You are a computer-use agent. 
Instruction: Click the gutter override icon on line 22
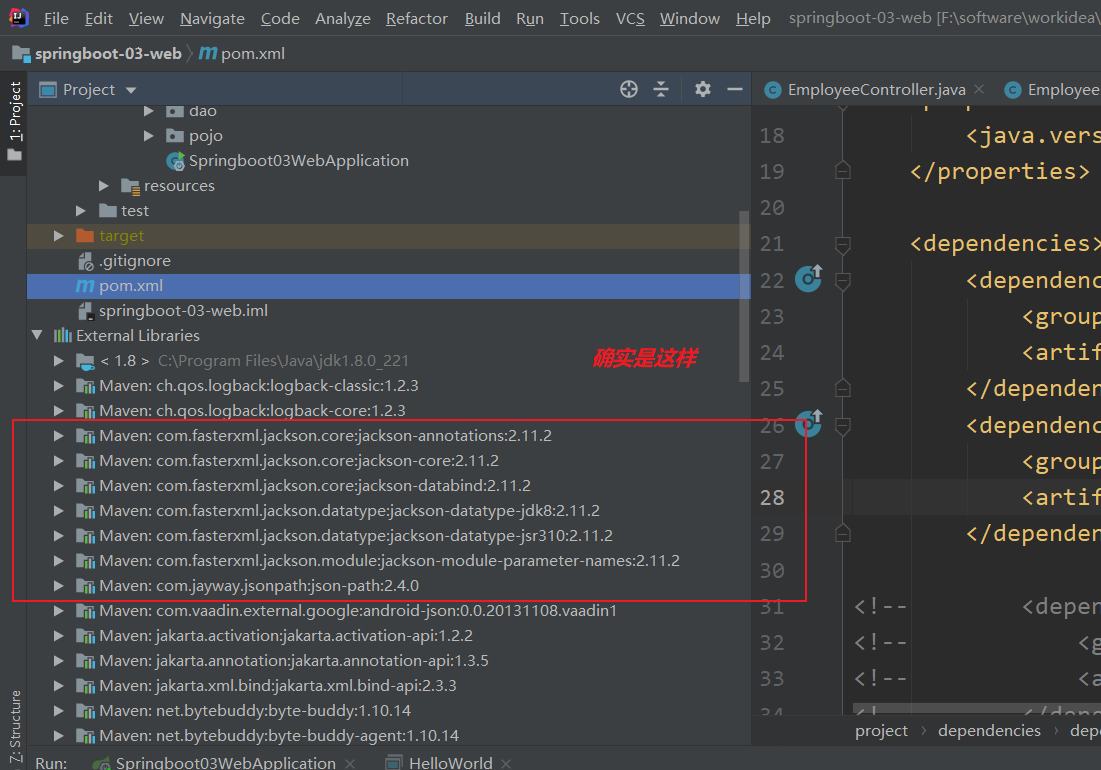pos(808,279)
